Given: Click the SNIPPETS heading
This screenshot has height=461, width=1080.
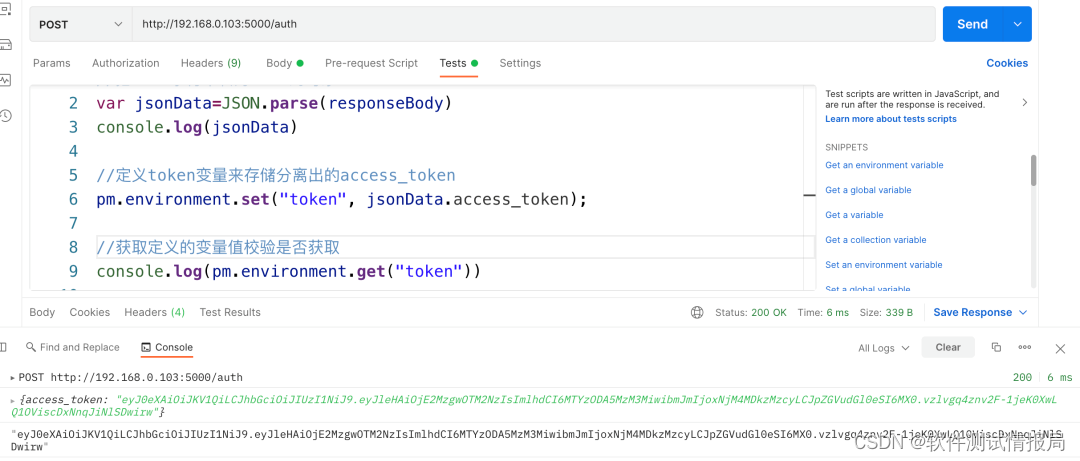Looking at the screenshot, I should (x=847, y=147).
